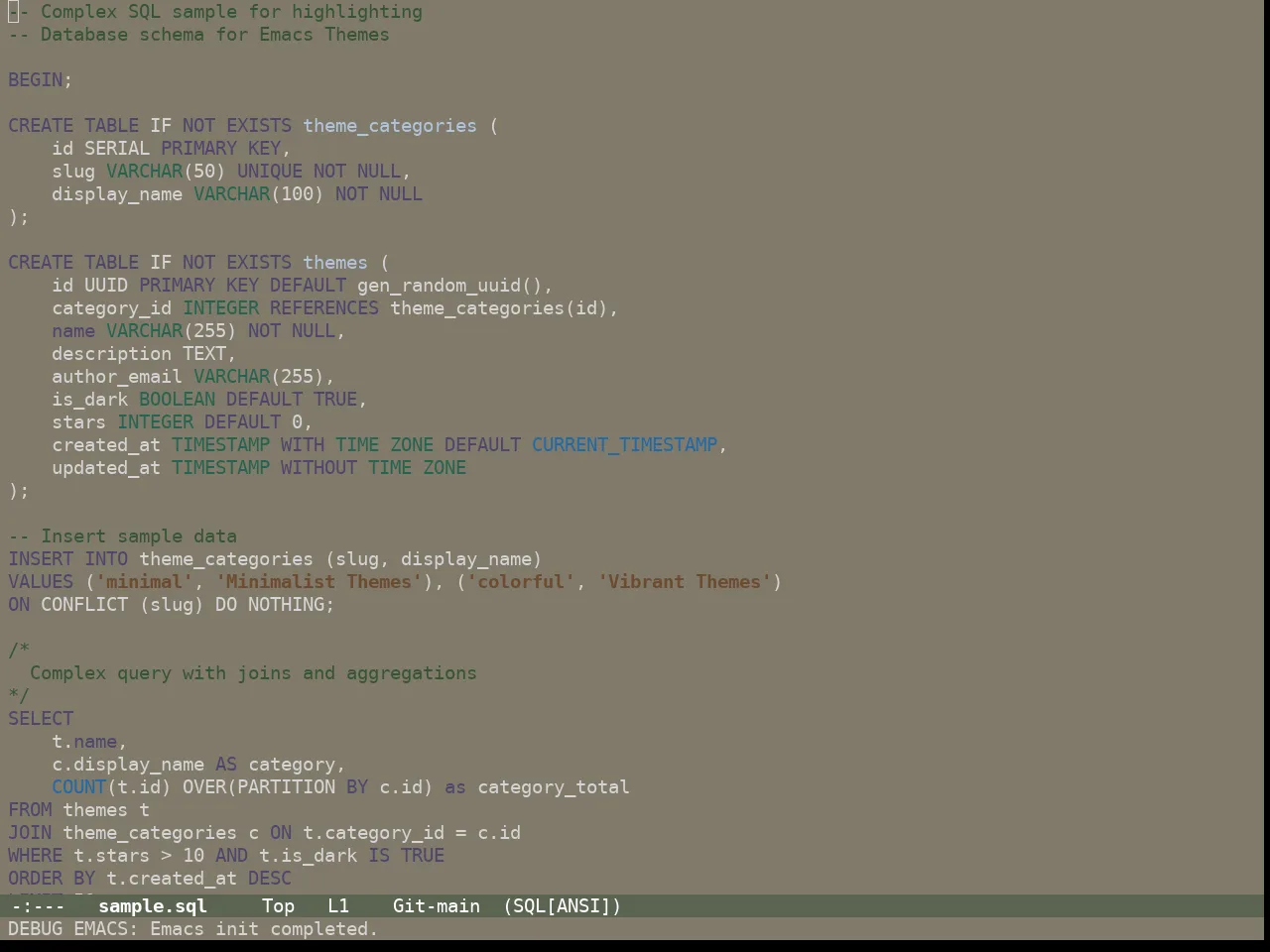Click the 'Vibrant Themes' string
Viewport: 1270px width, 952px height.
685,582
